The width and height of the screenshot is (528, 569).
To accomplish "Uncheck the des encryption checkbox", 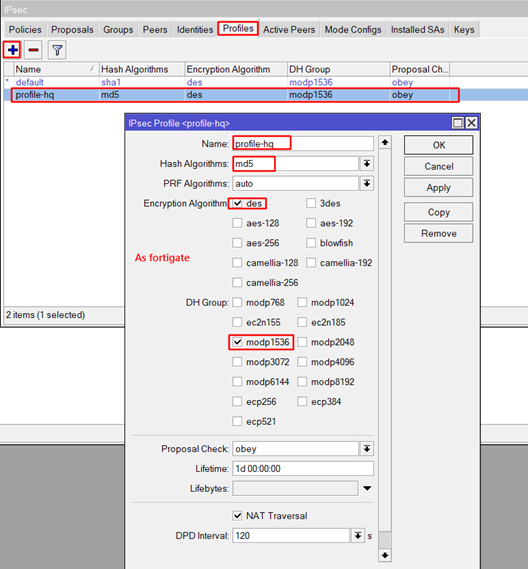I will pos(237,204).
